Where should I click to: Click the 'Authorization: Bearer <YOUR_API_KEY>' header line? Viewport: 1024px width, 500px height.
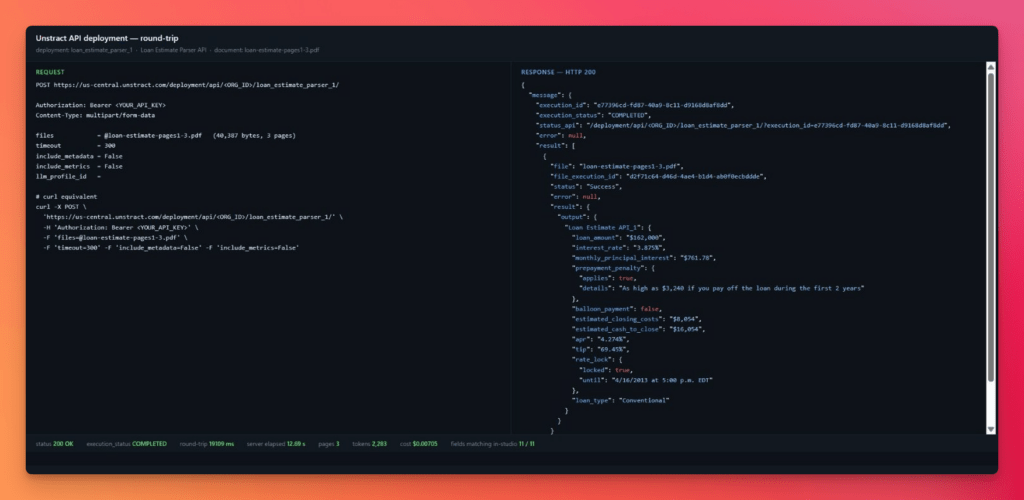(101, 104)
